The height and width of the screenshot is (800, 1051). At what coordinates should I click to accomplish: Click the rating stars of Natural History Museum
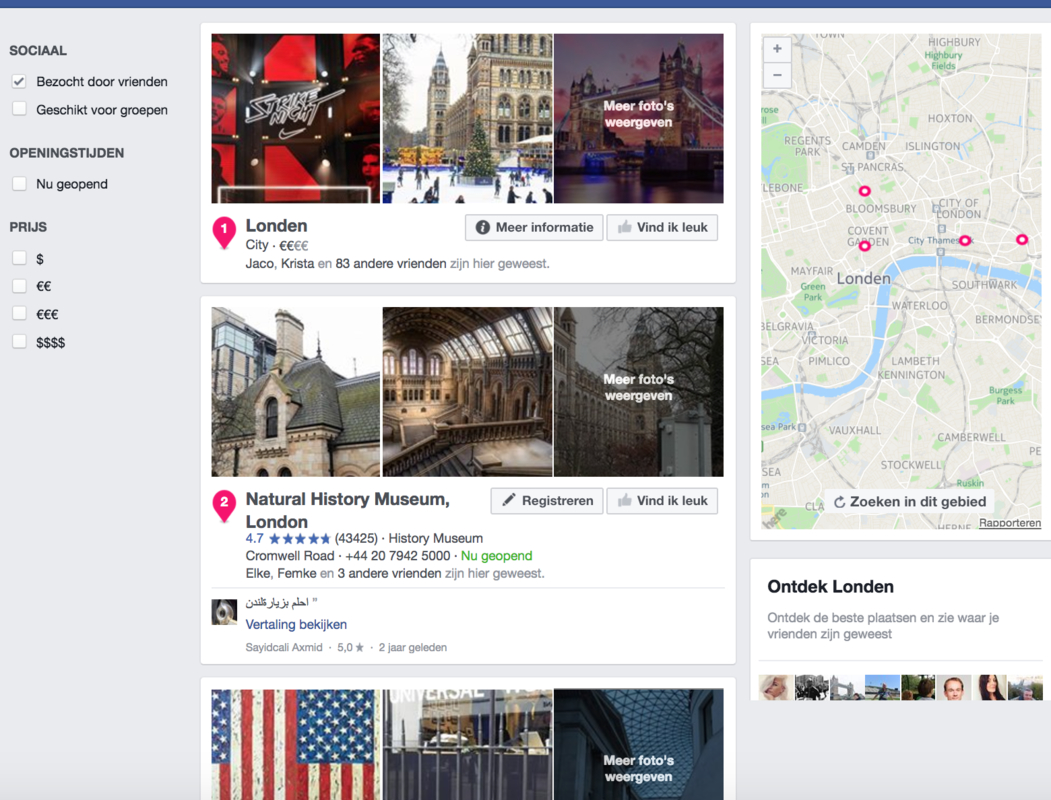pos(299,539)
